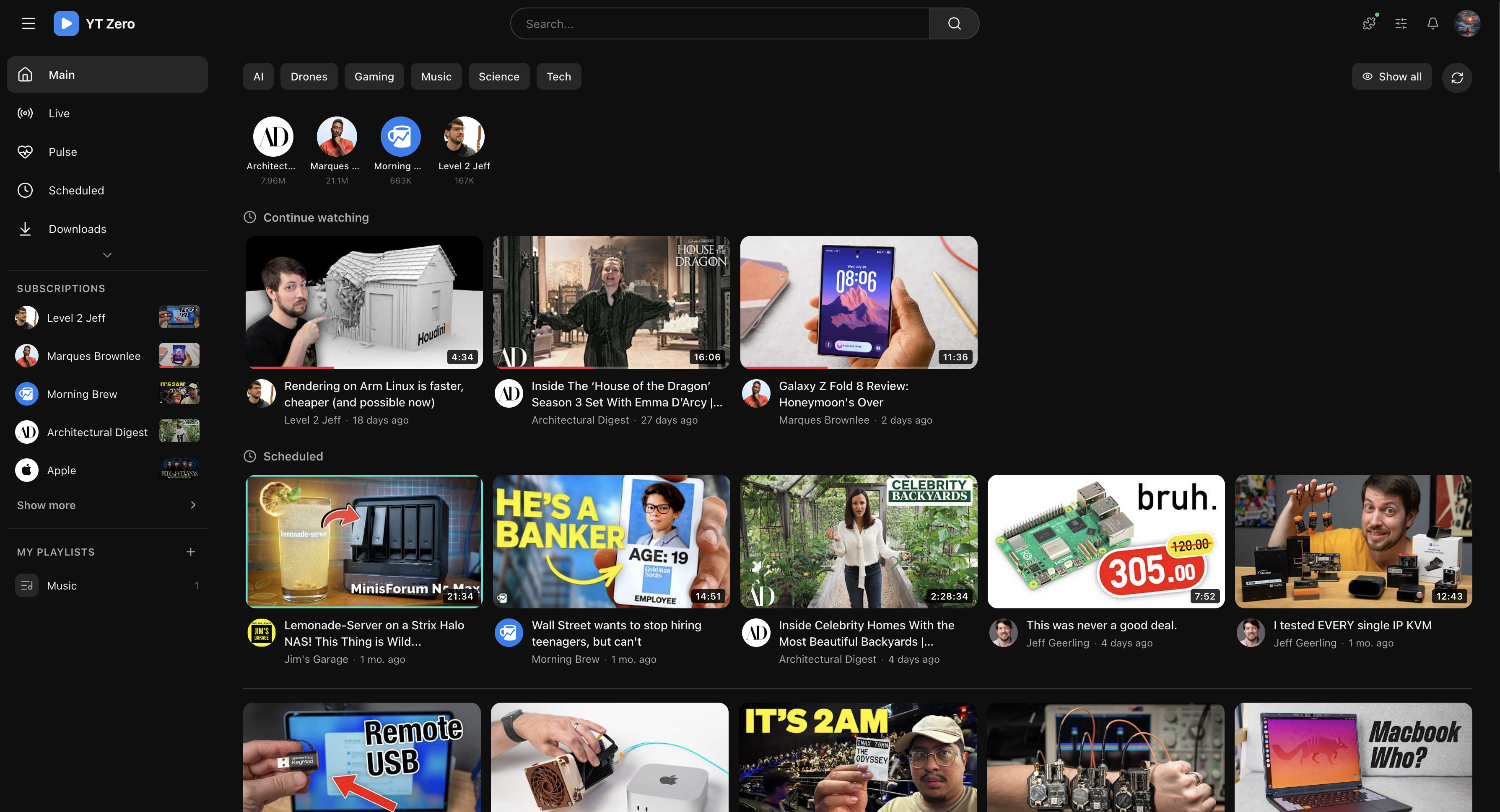Screen dimensions: 1500x812
Task: Open the extensions puzzle icon
Action: point(1369,23)
